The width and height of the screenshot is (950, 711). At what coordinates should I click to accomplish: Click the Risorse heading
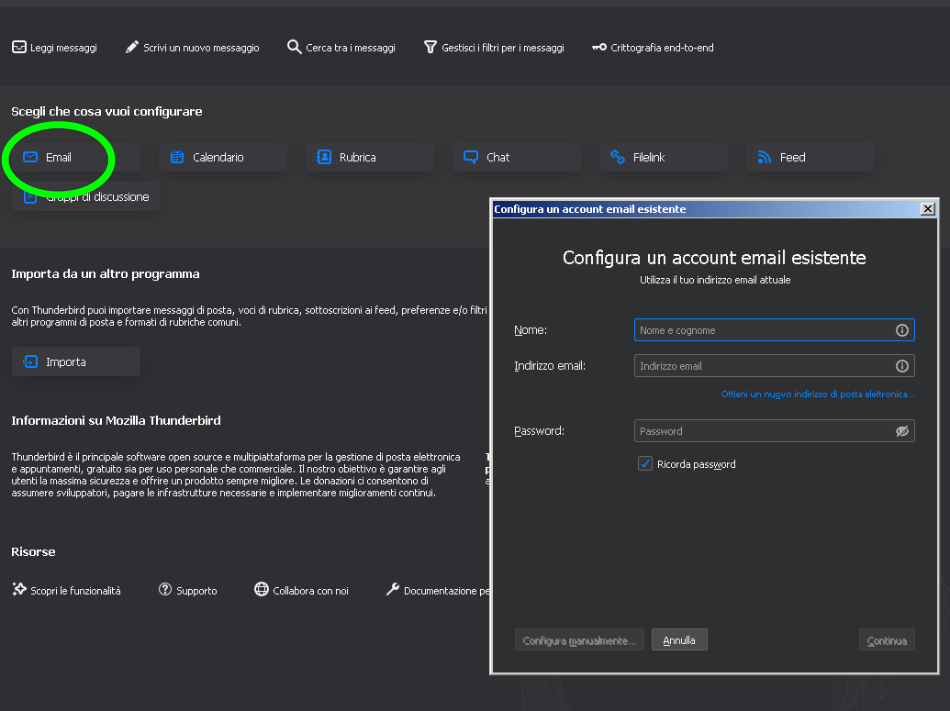pyautogui.click(x=33, y=552)
